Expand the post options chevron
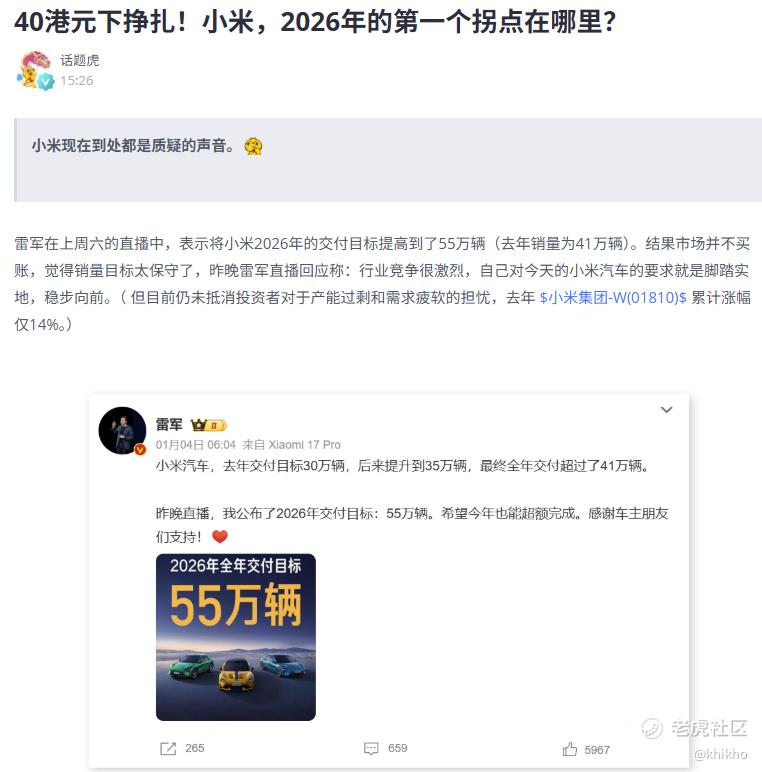Image resolution: width=762 pixels, height=772 pixels. [667, 410]
